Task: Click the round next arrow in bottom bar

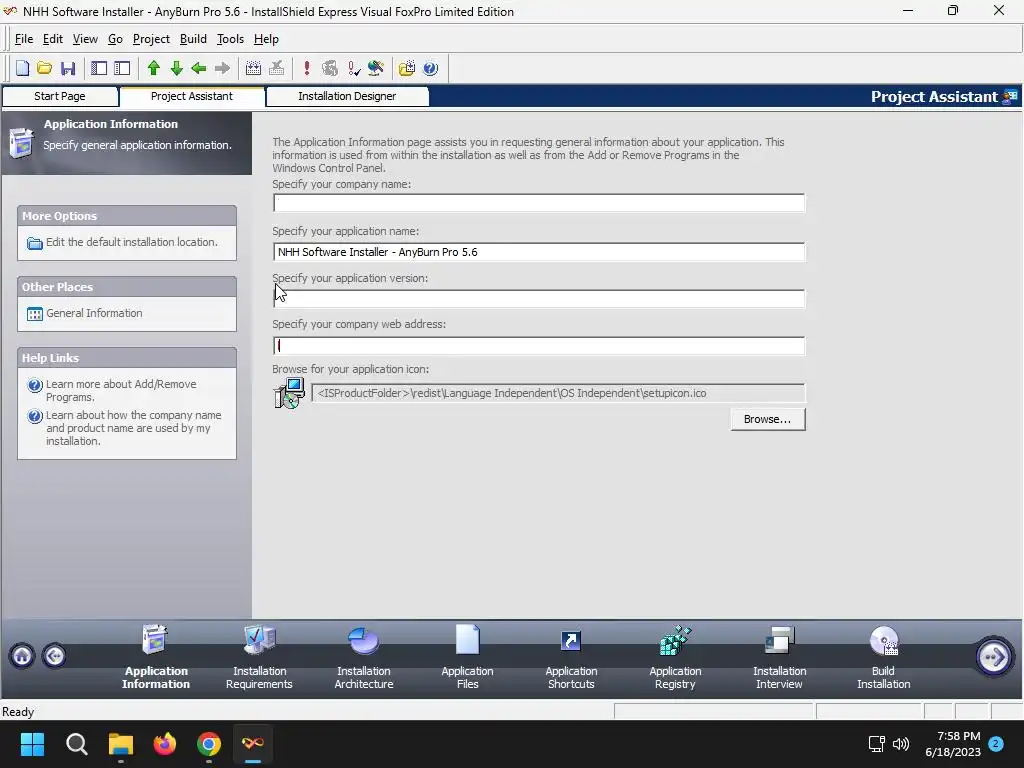Action: [x=993, y=656]
